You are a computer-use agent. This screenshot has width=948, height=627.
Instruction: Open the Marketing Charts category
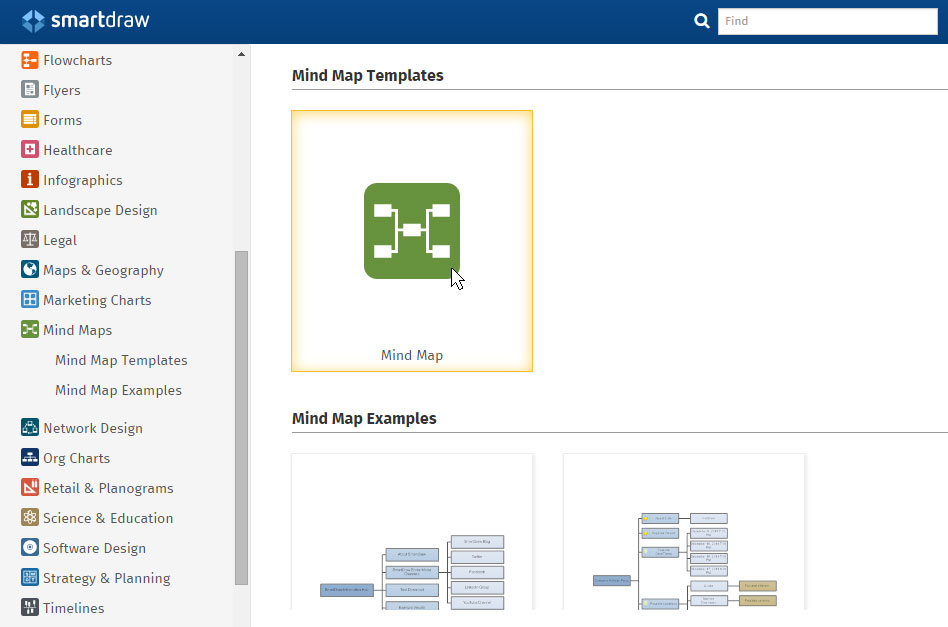tap(97, 300)
